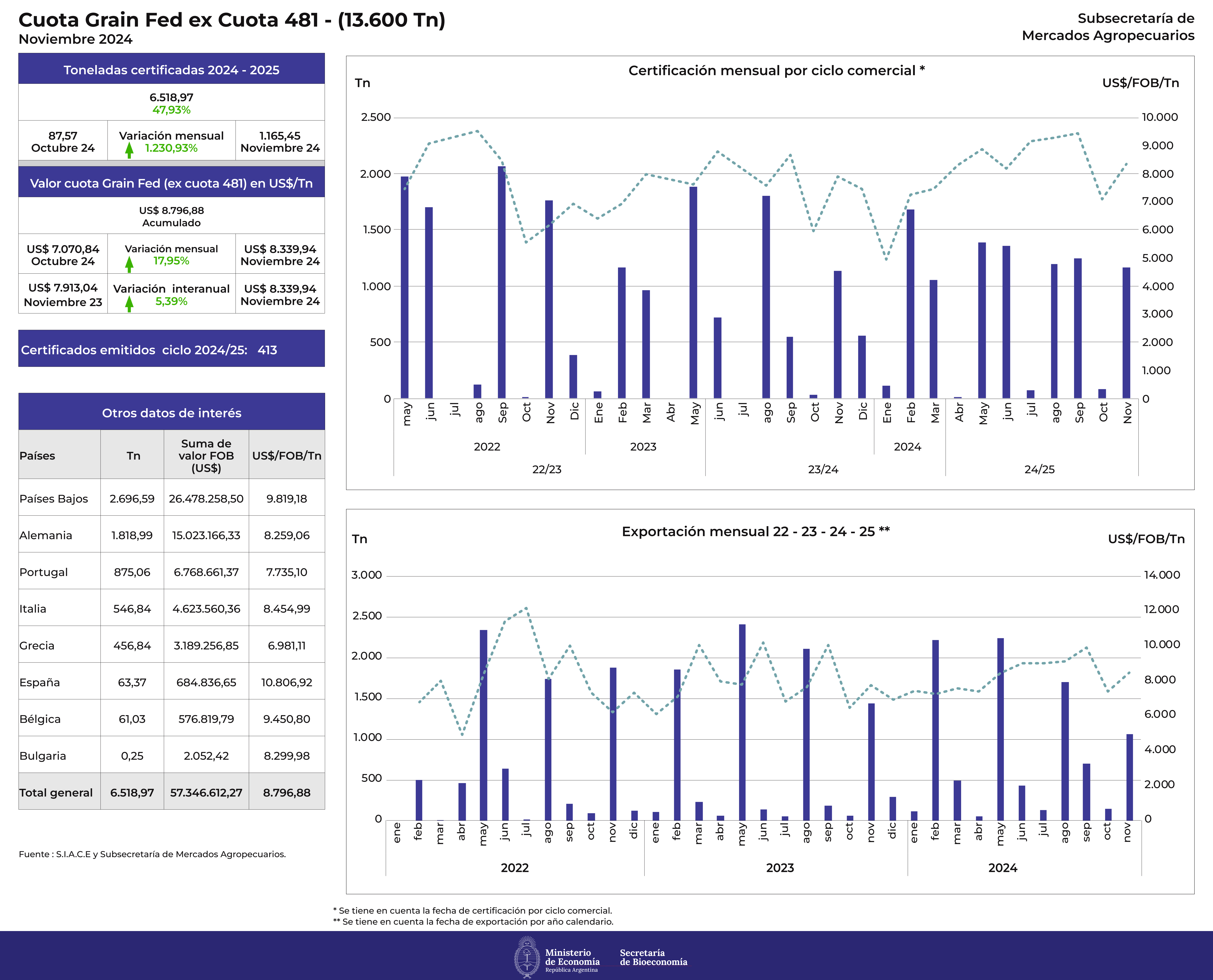The image size is (1213, 980).
Task: Click the Feb 2024 bar in certification chart
Action: pyautogui.click(x=910, y=304)
